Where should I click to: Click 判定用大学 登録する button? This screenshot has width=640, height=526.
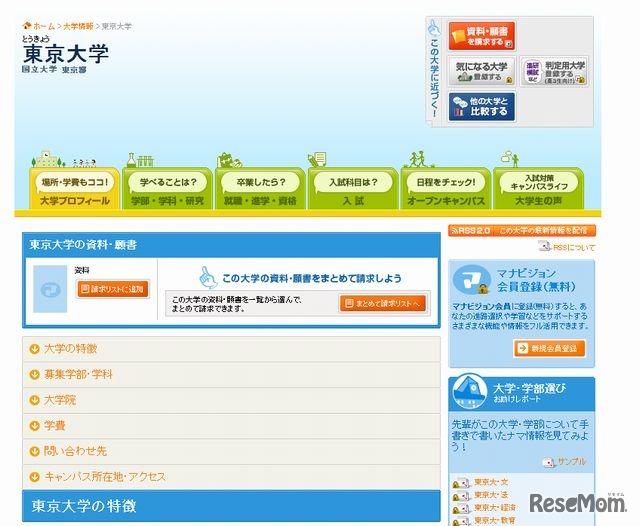coord(554,71)
